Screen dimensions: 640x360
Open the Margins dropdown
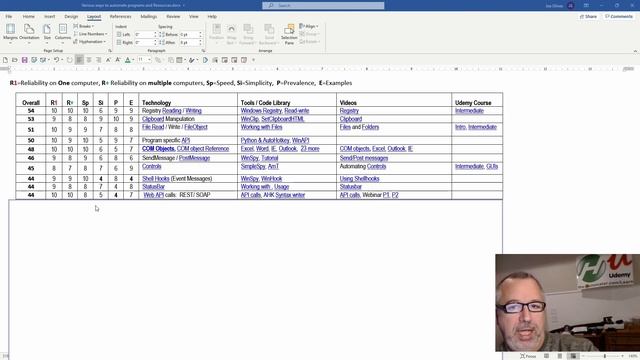point(10,33)
